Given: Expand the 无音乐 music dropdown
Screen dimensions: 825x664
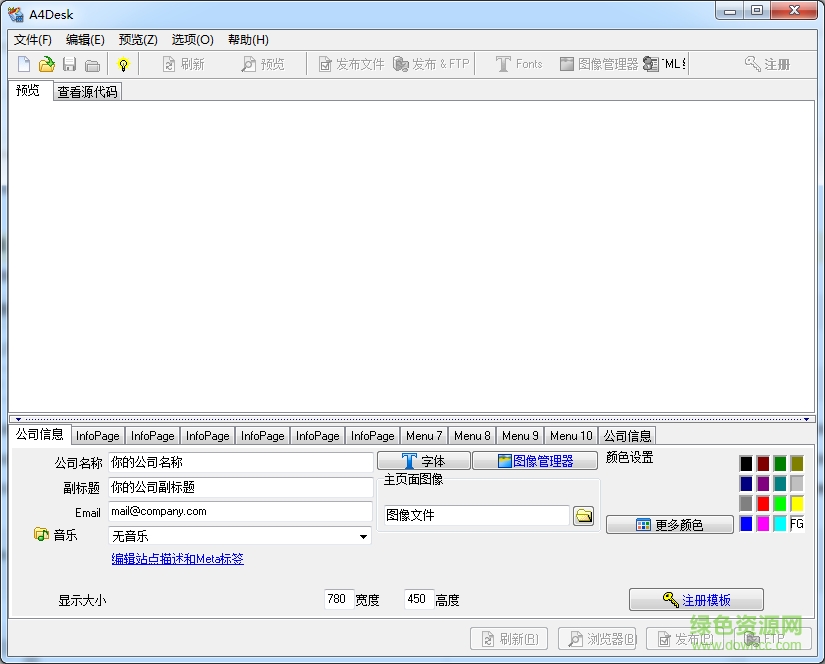Looking at the screenshot, I should 363,537.
